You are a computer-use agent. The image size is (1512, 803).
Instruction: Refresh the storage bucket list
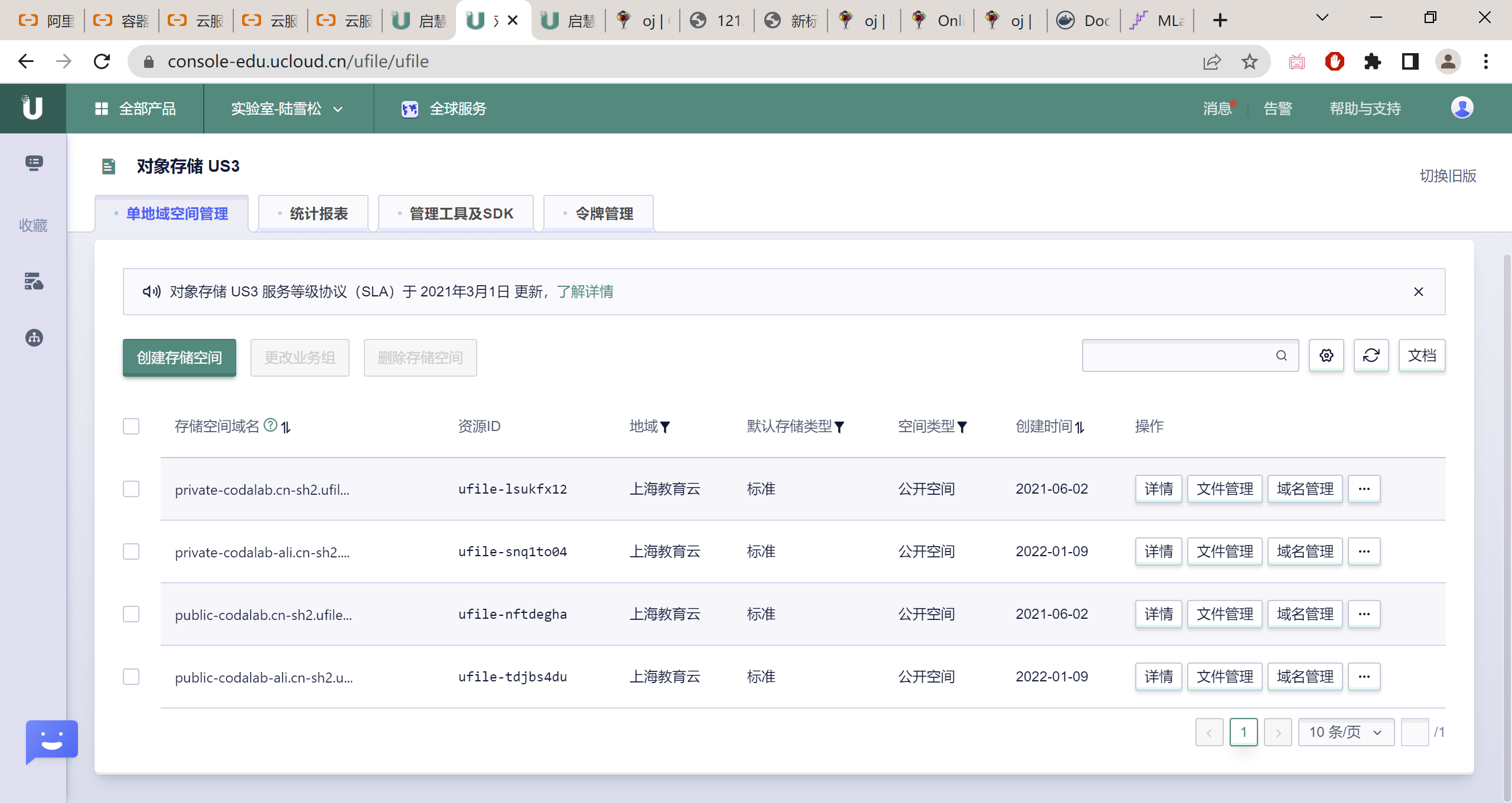[1371, 355]
